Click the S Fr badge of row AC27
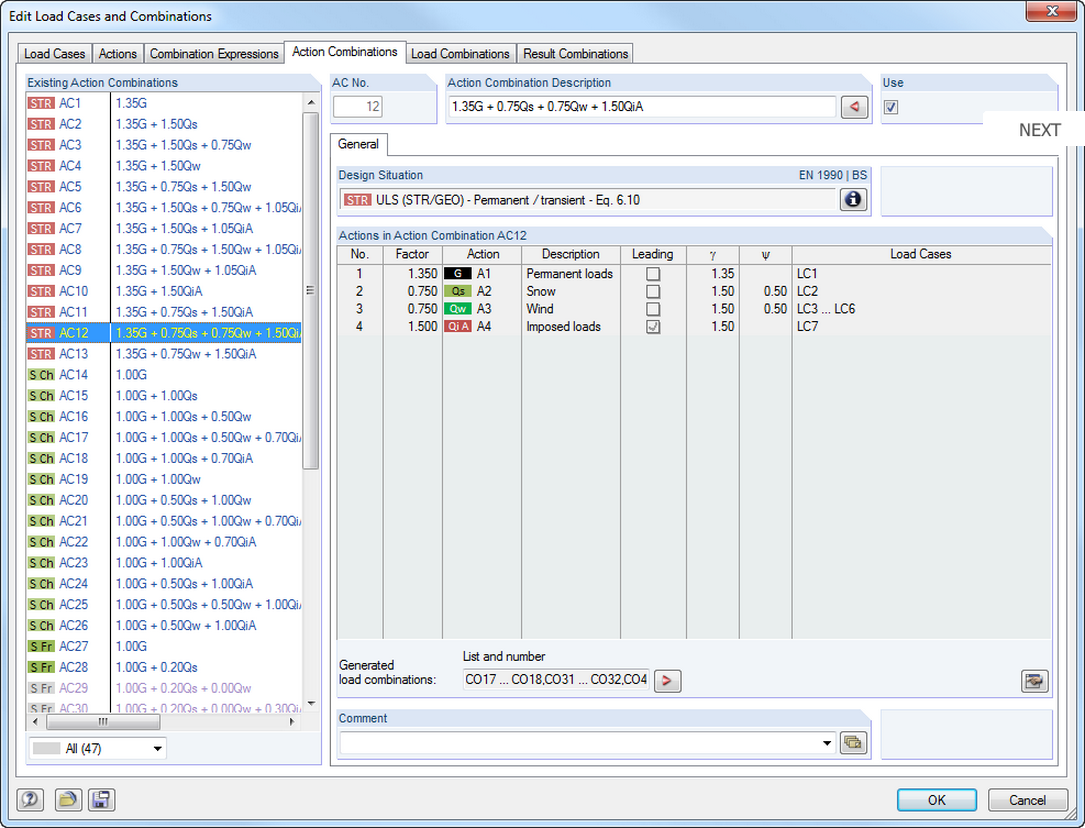 [41, 647]
